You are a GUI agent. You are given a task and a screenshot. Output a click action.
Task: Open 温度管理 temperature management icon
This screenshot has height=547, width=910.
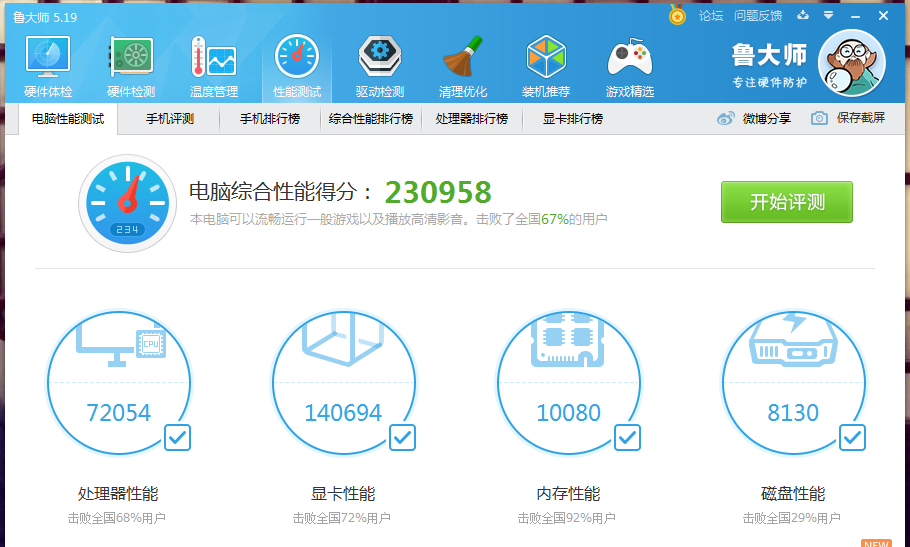point(214,57)
